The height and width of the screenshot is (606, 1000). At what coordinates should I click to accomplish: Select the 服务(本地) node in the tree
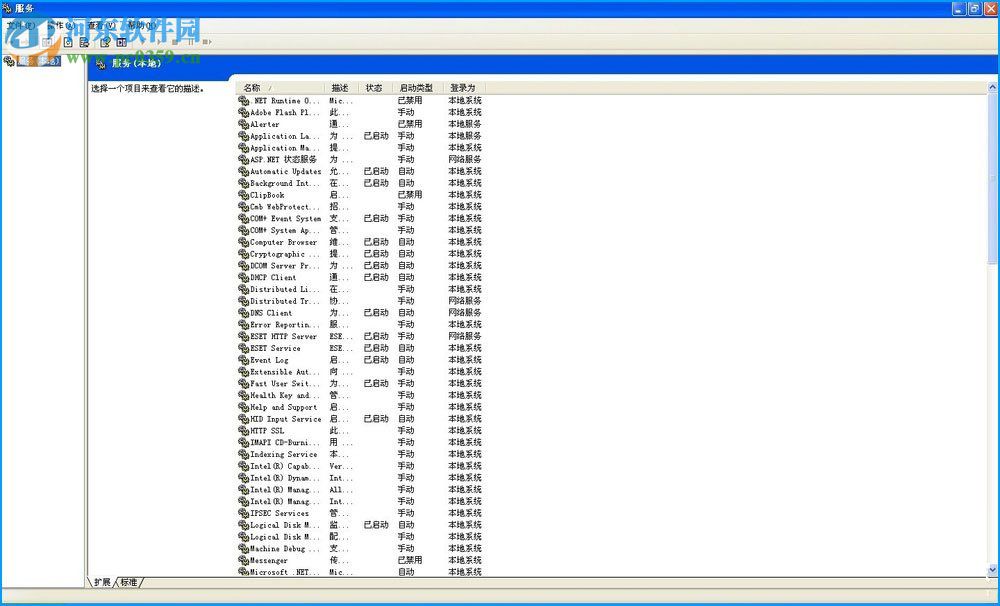point(38,61)
